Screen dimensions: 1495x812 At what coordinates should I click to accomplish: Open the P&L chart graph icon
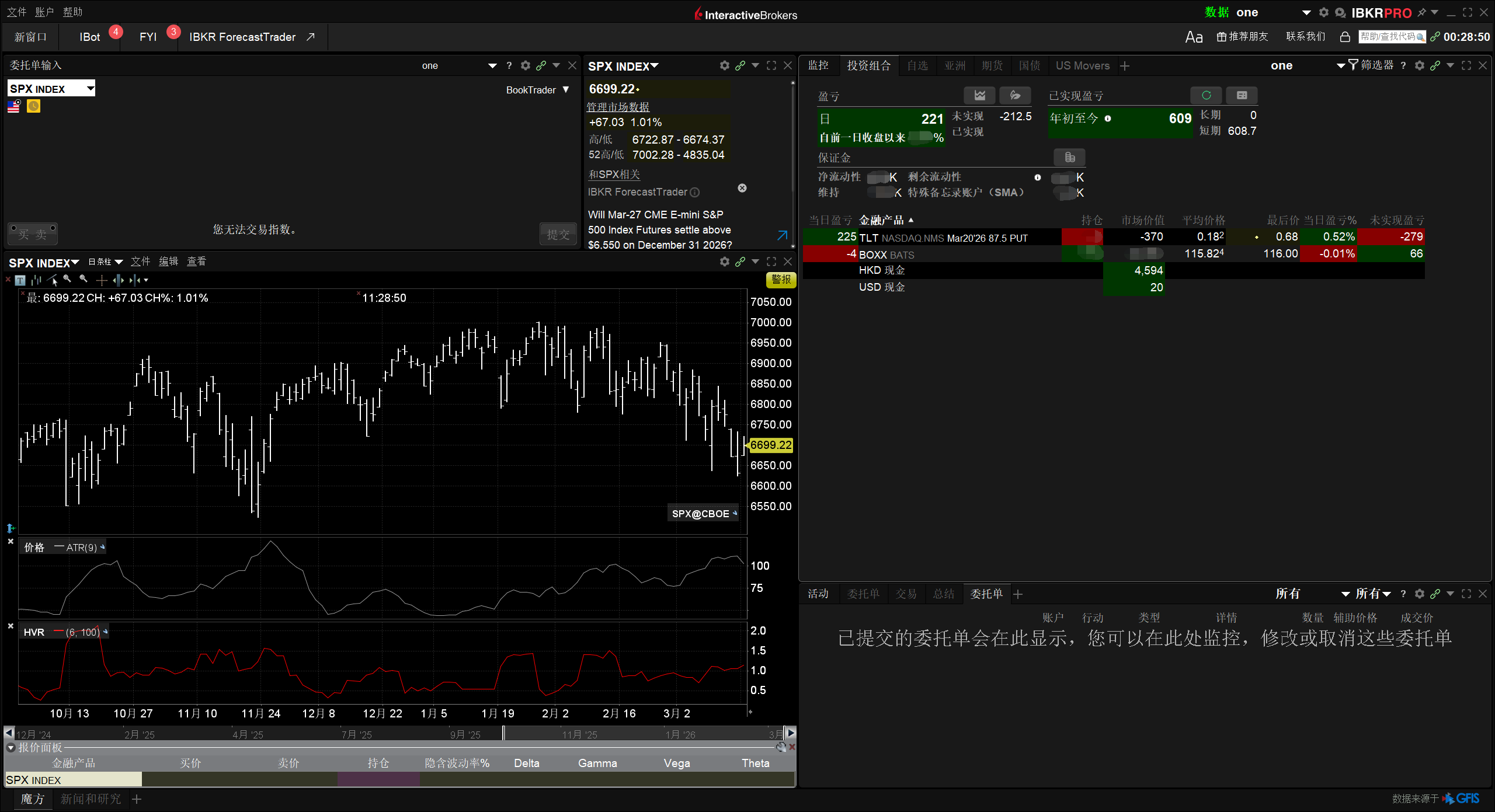pyautogui.click(x=979, y=95)
